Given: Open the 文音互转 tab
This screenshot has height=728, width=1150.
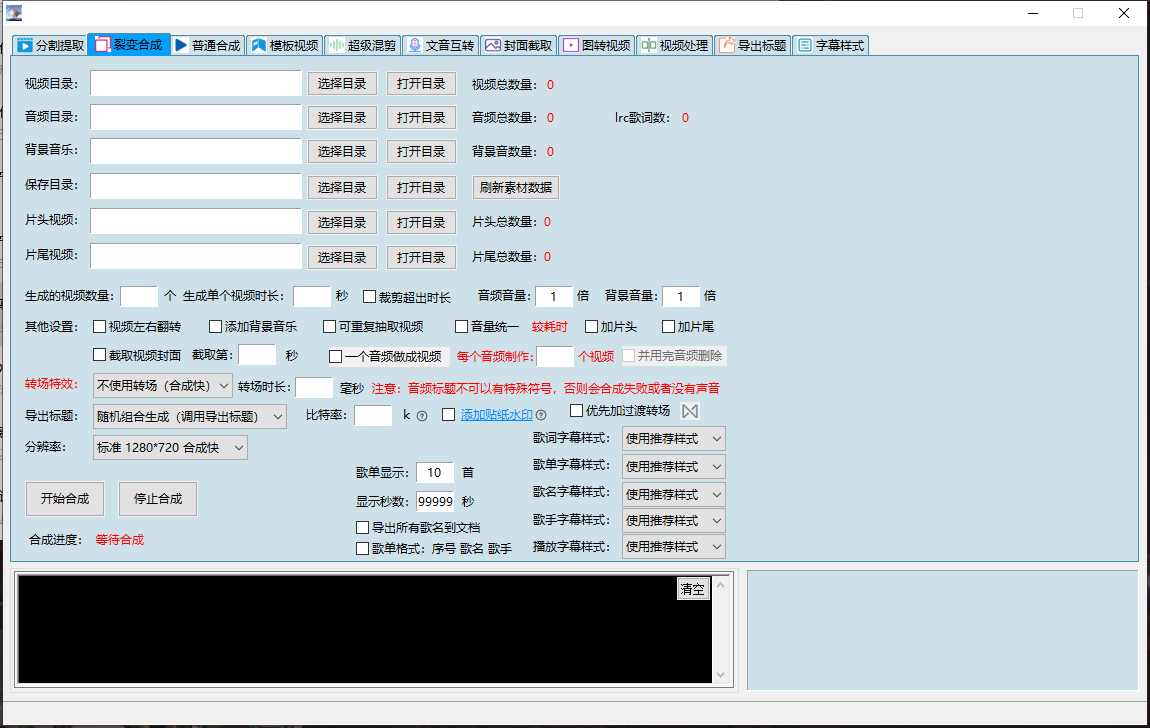Looking at the screenshot, I should click(441, 45).
